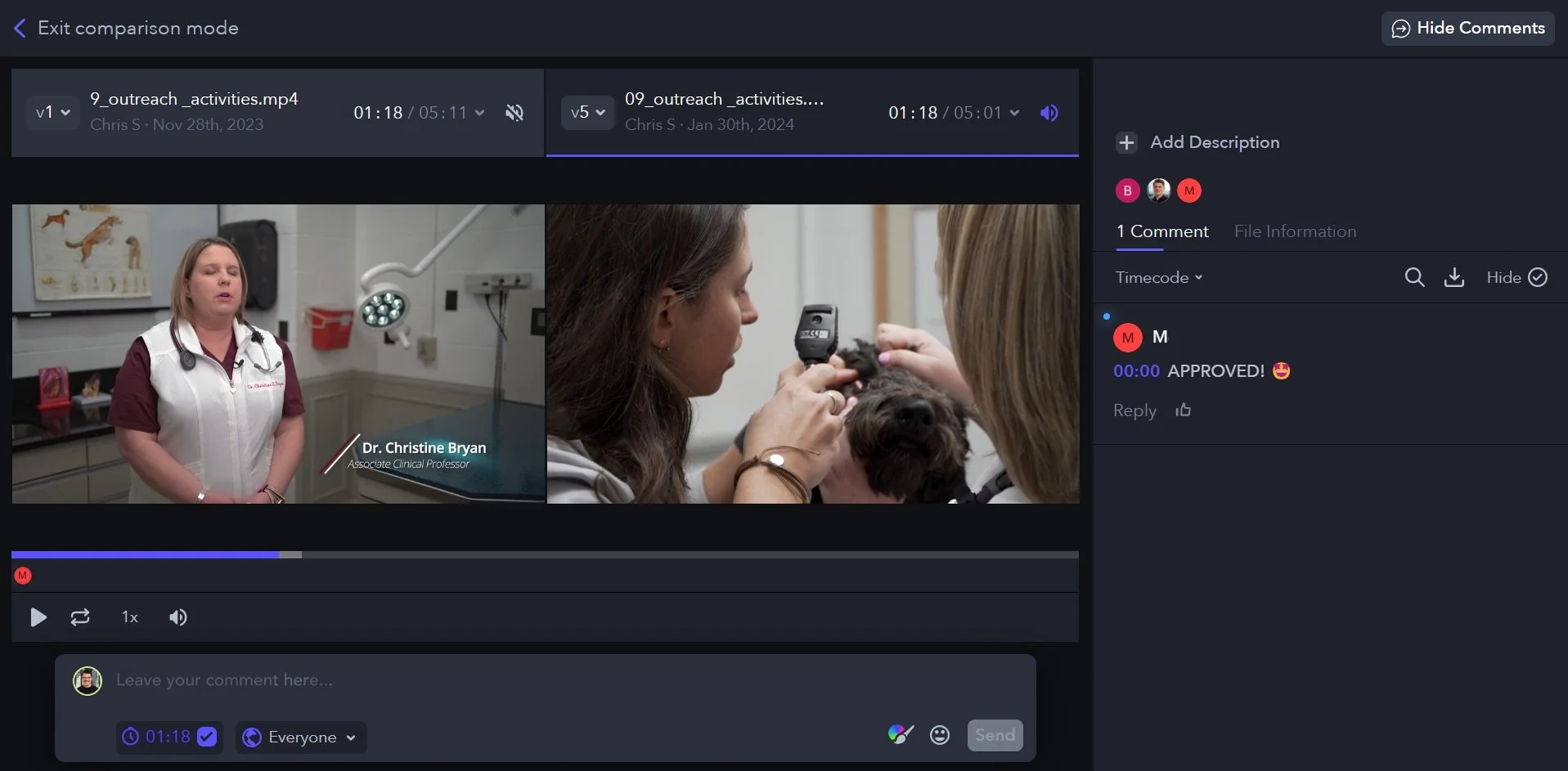Image resolution: width=1568 pixels, height=771 pixels.
Task: Mute the v5 video audio
Action: pyautogui.click(x=1049, y=113)
